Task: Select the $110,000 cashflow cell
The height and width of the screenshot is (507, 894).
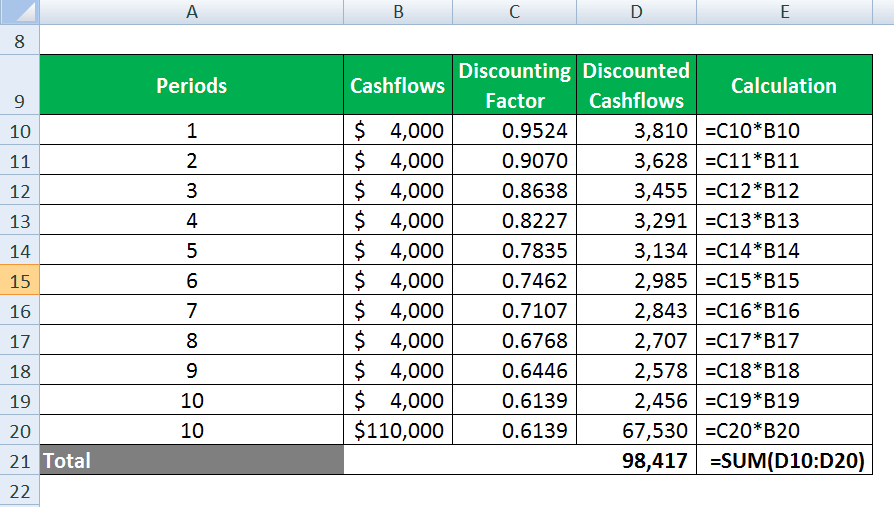Action: tap(398, 430)
